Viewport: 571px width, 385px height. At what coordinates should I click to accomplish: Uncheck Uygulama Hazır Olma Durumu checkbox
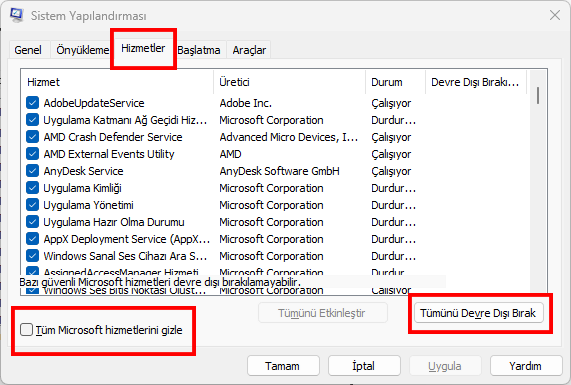[x=32, y=222]
